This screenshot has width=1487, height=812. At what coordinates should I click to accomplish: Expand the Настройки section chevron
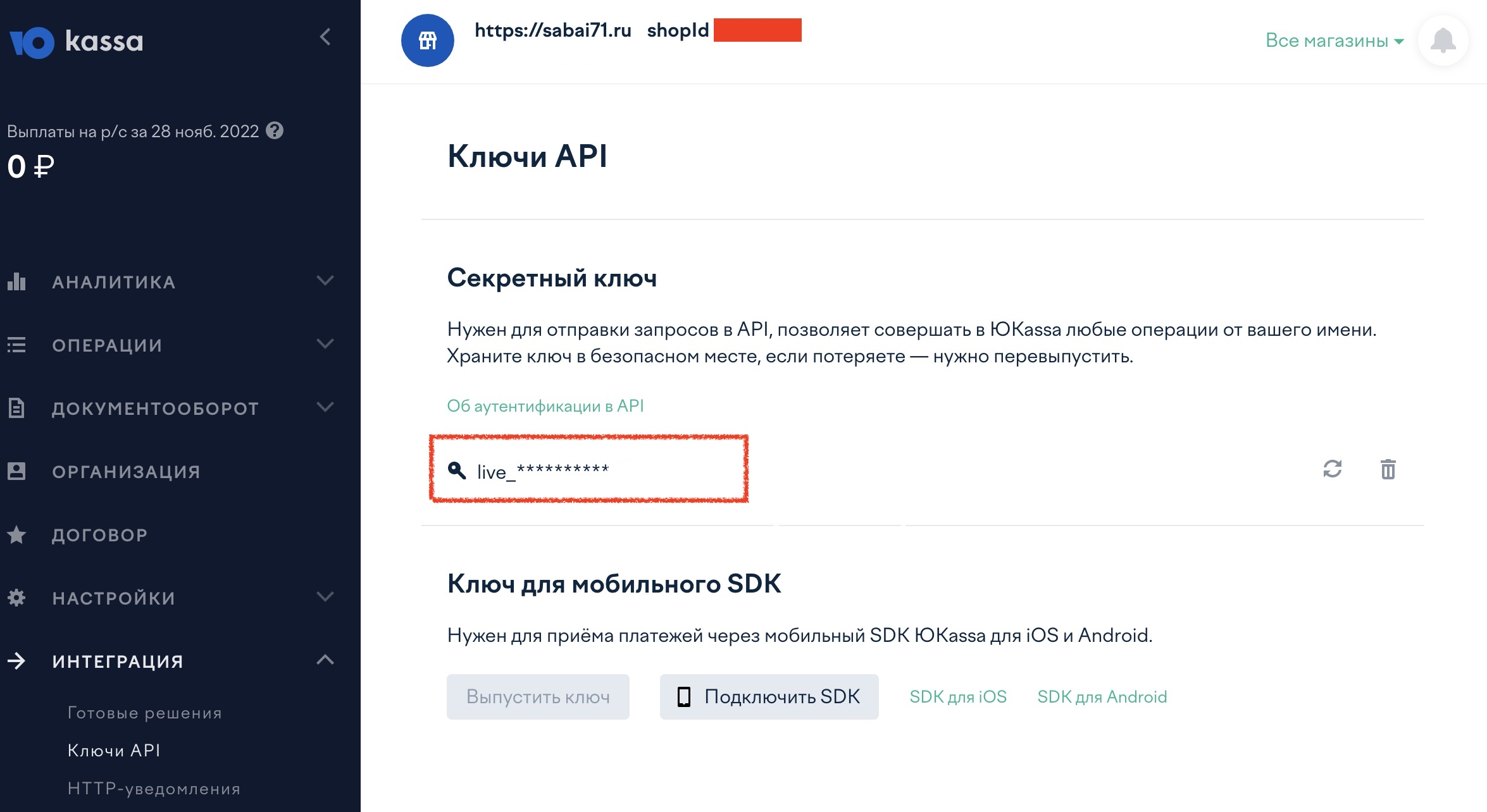pos(325,596)
